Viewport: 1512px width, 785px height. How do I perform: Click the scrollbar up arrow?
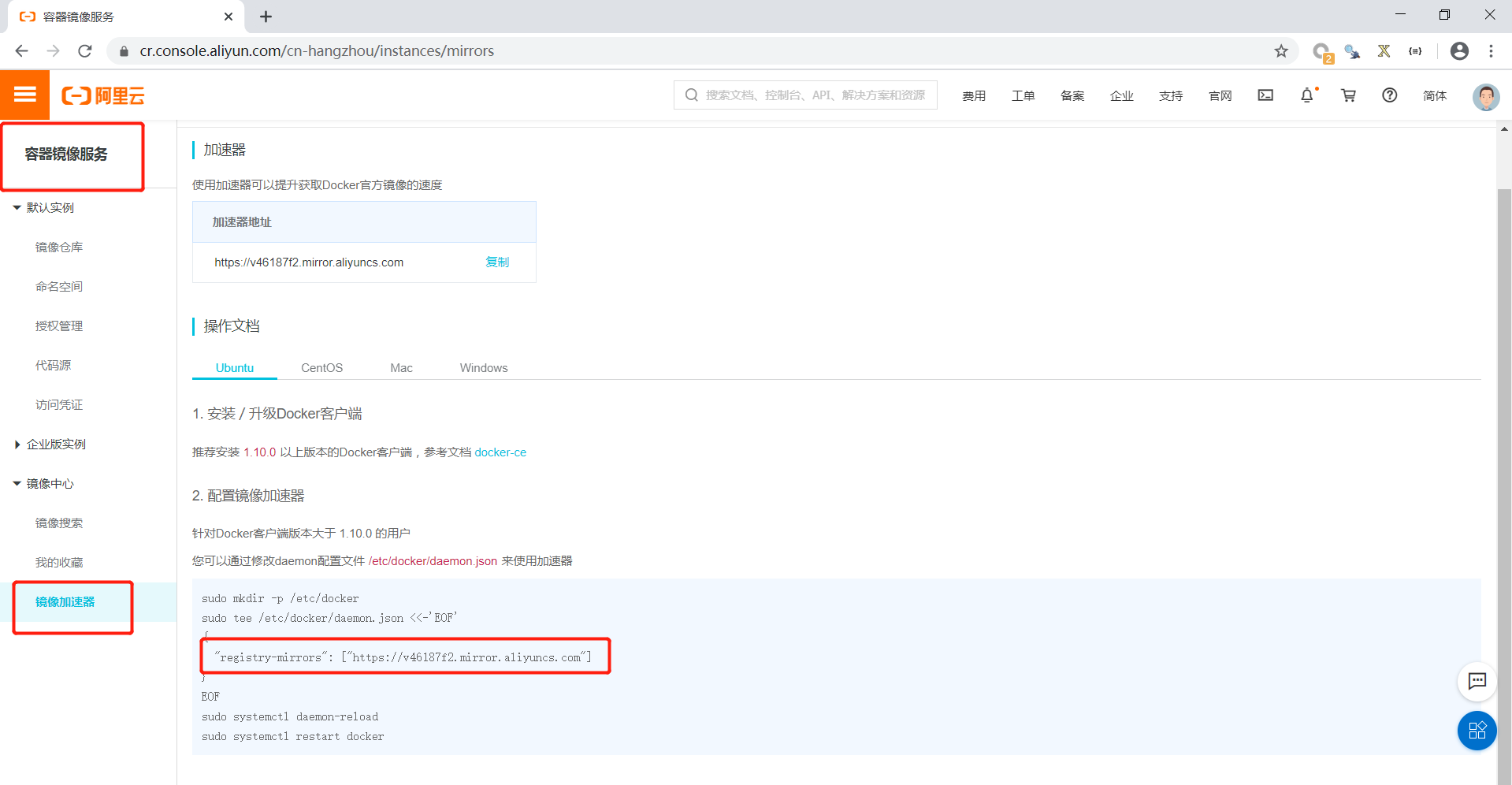point(1504,129)
